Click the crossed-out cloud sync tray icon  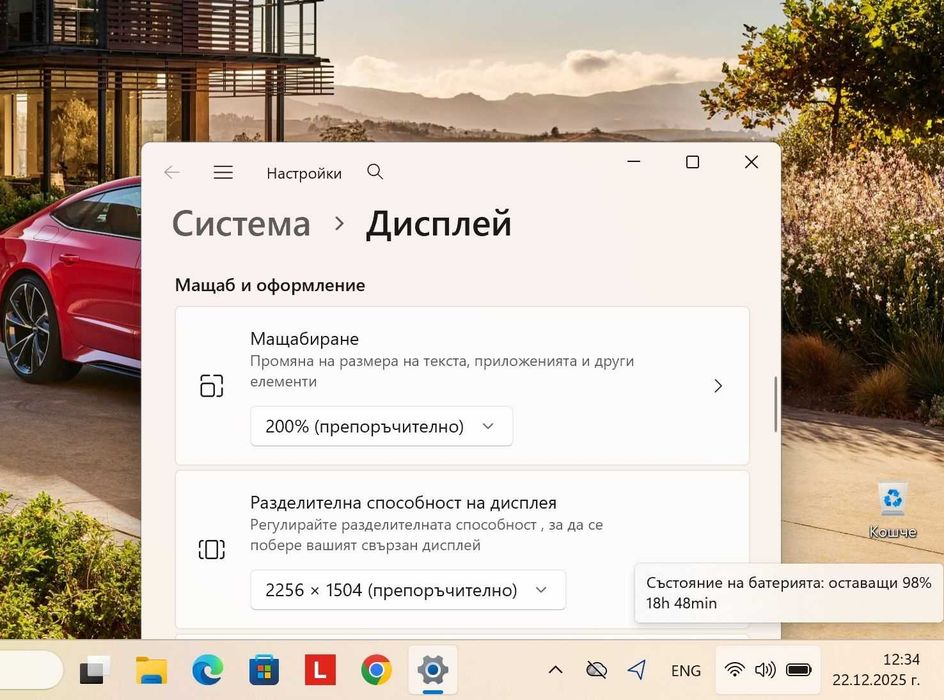(x=596, y=670)
